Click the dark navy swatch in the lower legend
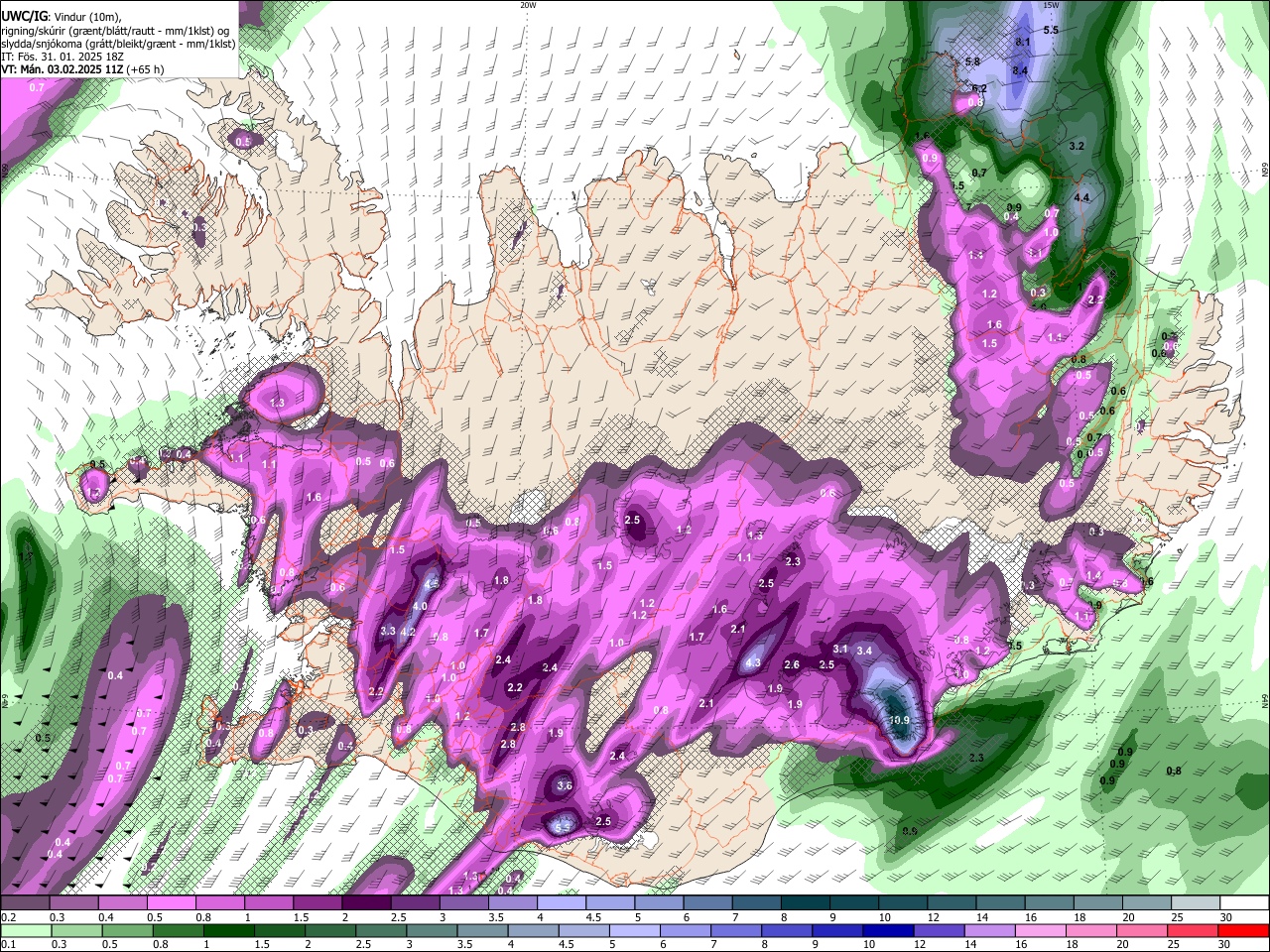This screenshot has width=1270, height=952. (888, 931)
